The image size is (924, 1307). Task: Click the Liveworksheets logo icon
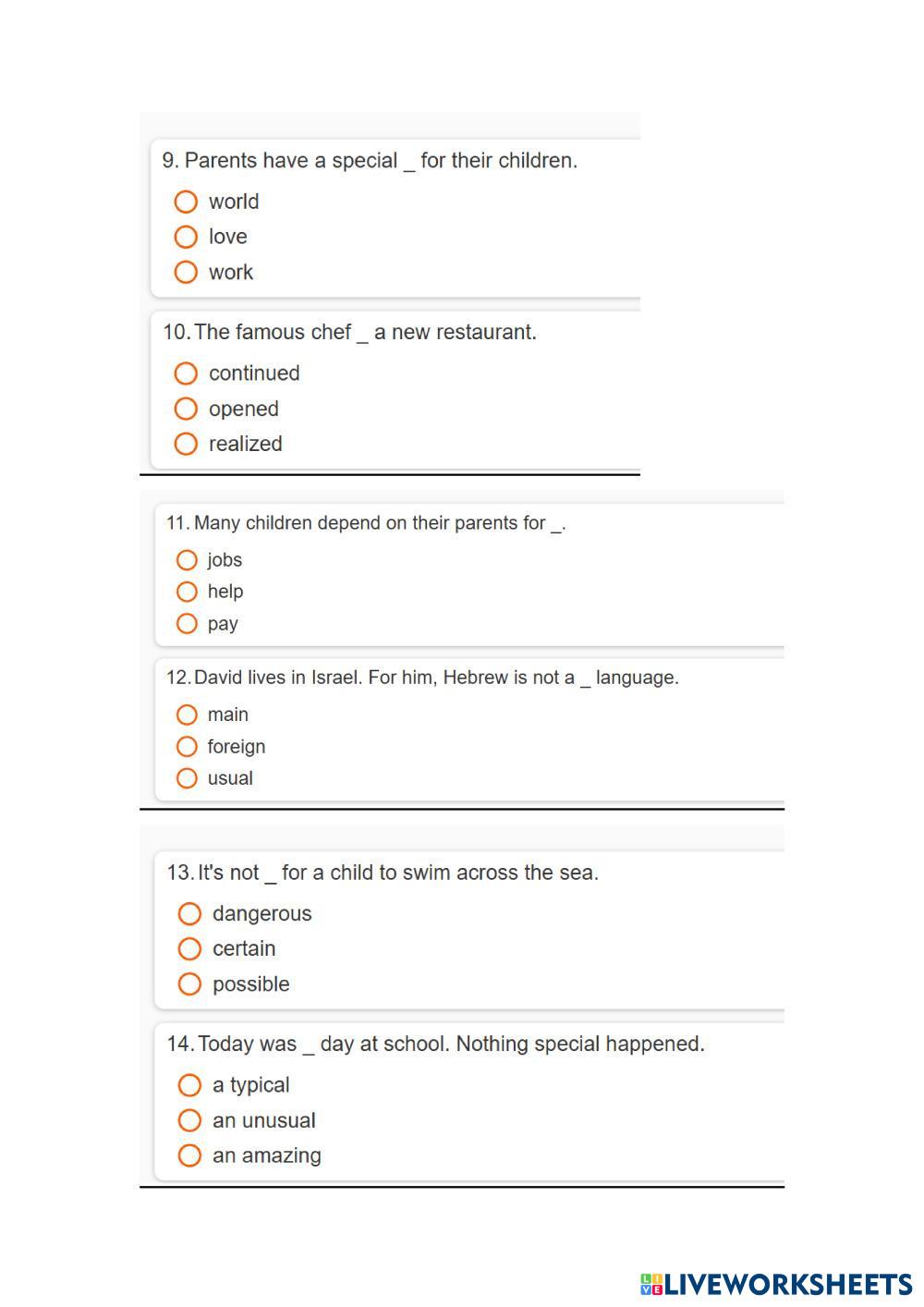pos(651,1284)
